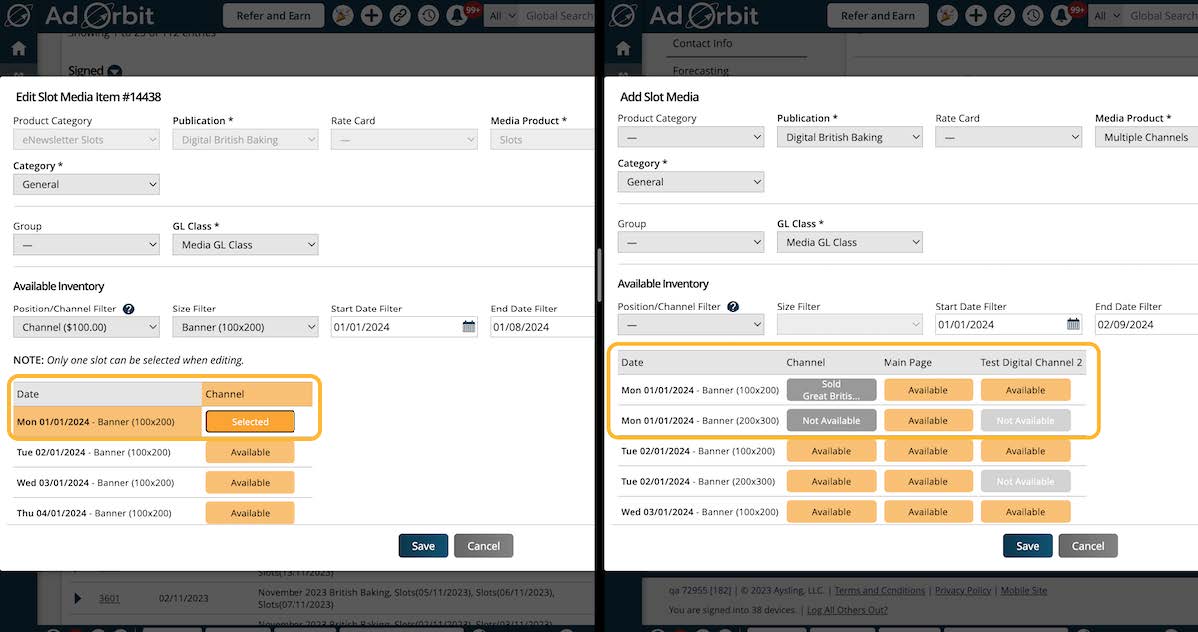Image resolution: width=1198 pixels, height=632 pixels.
Task: Click the celebration icon in left window header
Action: tap(343, 15)
